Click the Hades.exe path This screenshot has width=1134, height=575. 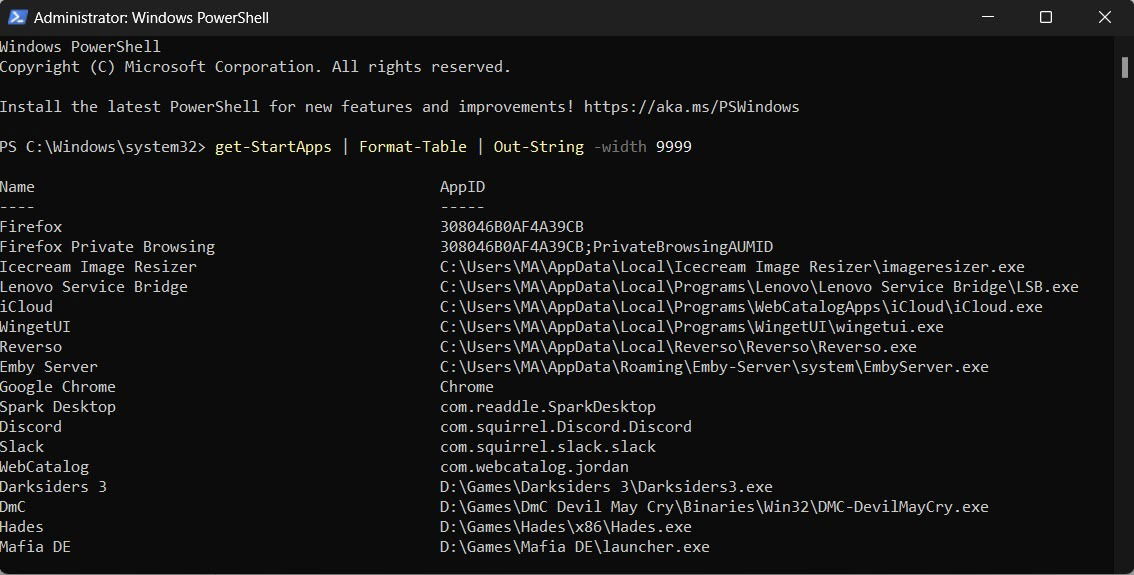coord(566,527)
